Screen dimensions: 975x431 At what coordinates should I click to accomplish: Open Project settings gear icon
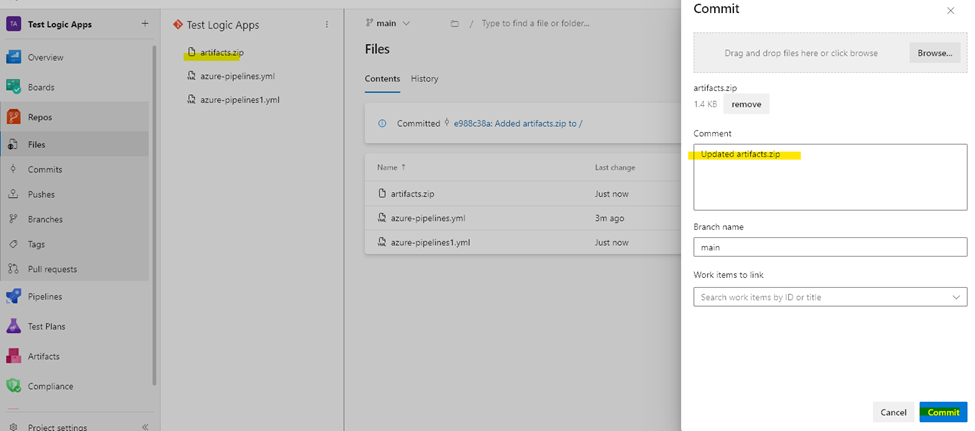point(13,427)
